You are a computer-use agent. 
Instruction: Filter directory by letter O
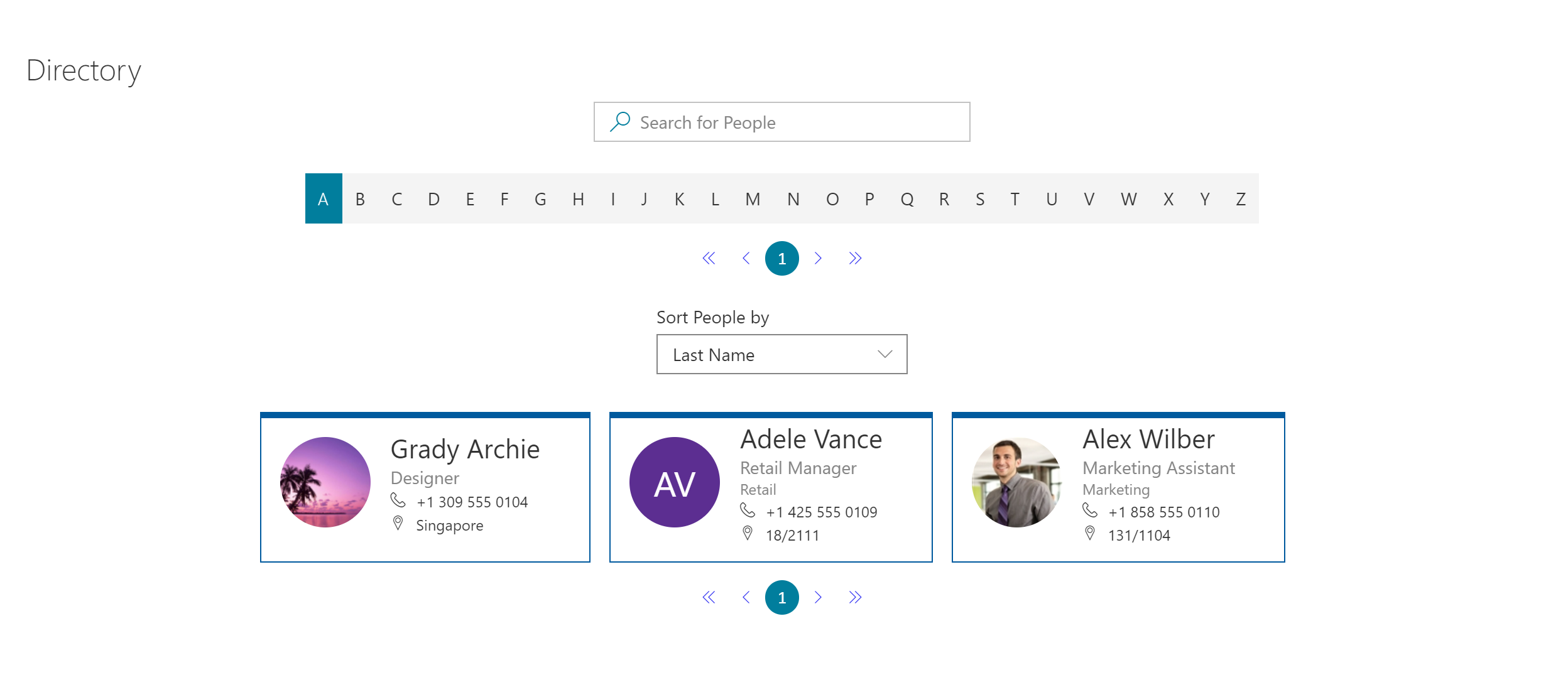click(x=832, y=198)
